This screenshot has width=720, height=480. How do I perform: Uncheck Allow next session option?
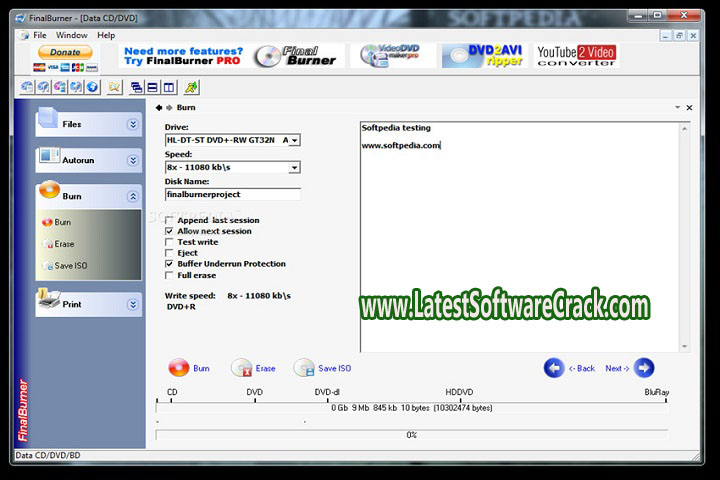(x=169, y=231)
